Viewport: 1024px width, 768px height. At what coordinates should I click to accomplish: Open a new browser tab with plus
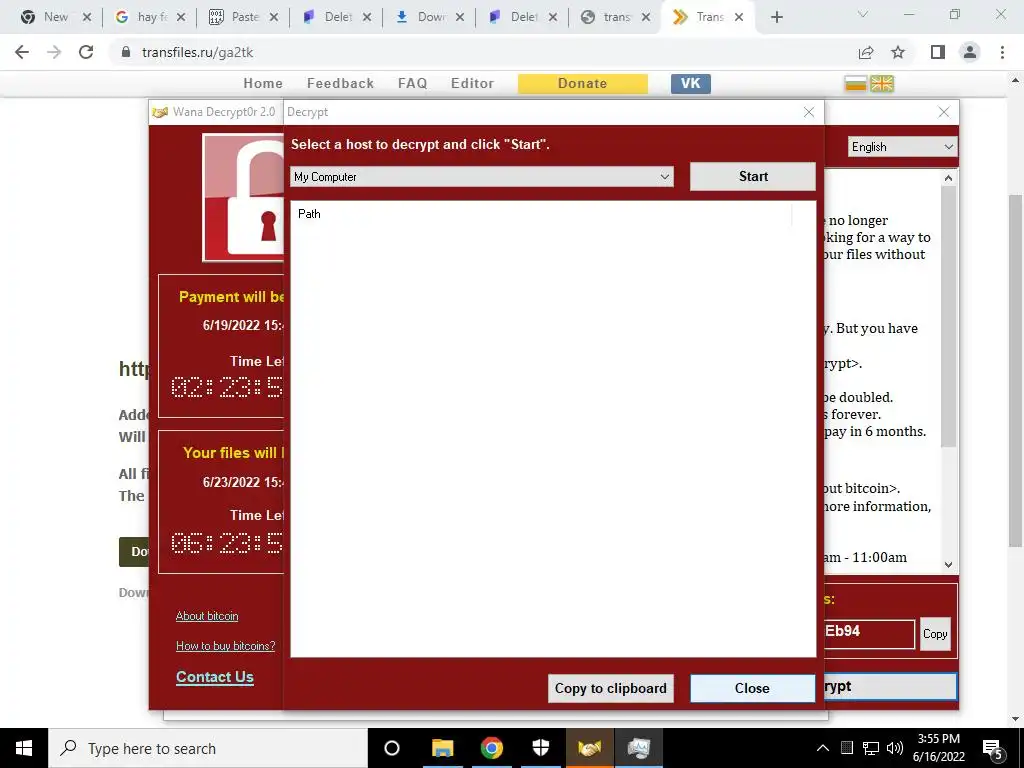click(x=776, y=18)
